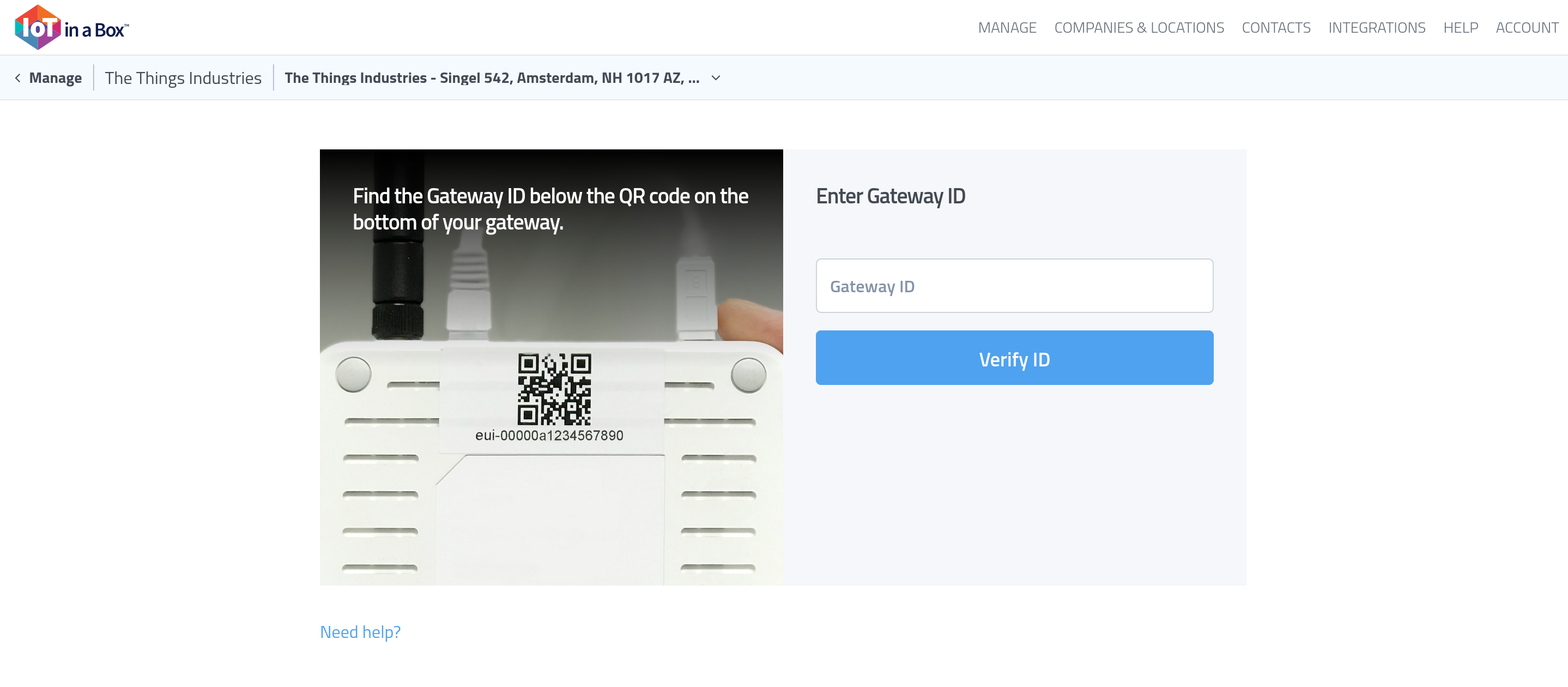Click the eui-00000a1234567890 label text
Viewport: 1568px width, 687px height.
(x=549, y=436)
